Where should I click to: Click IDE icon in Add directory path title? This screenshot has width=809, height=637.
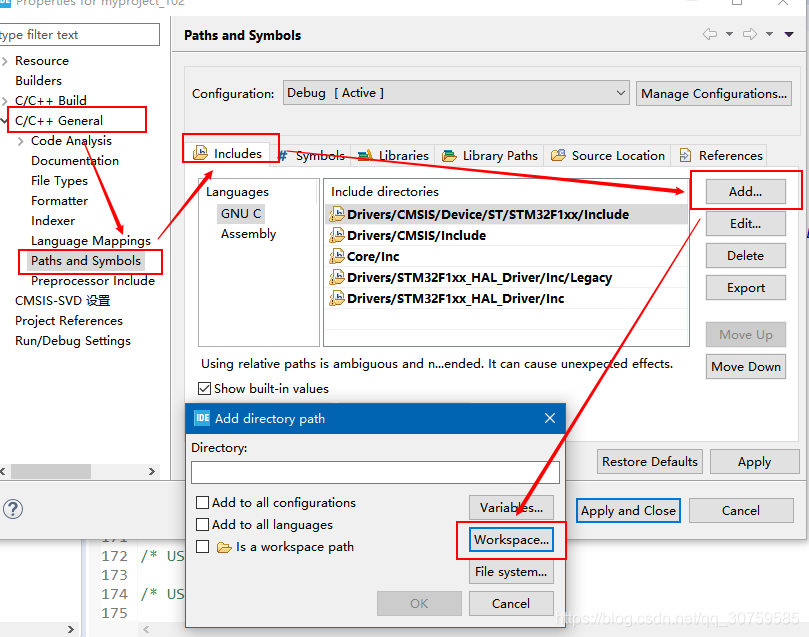pos(202,418)
